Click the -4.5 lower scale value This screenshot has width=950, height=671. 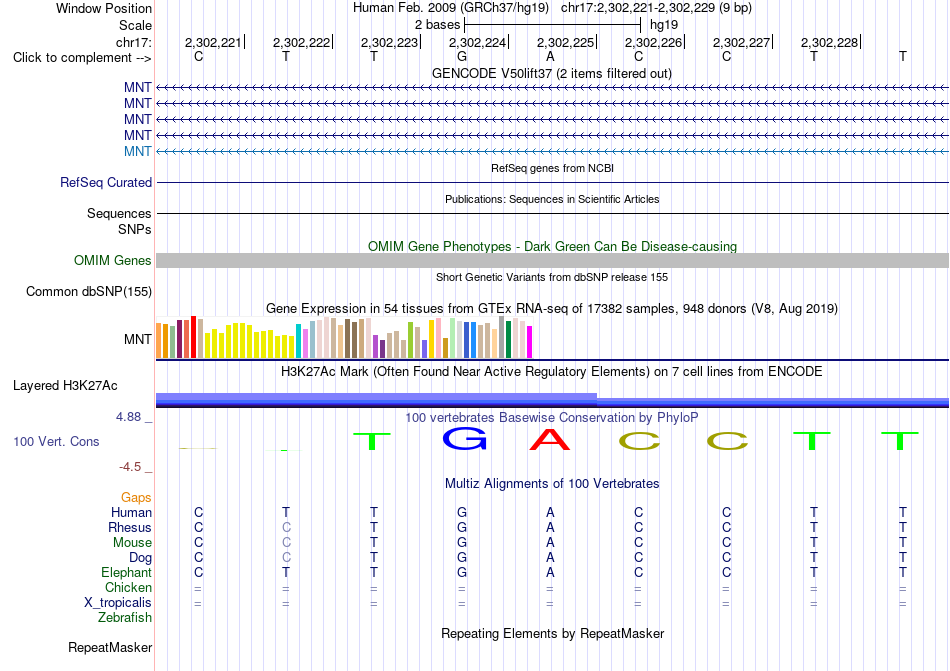click(130, 467)
